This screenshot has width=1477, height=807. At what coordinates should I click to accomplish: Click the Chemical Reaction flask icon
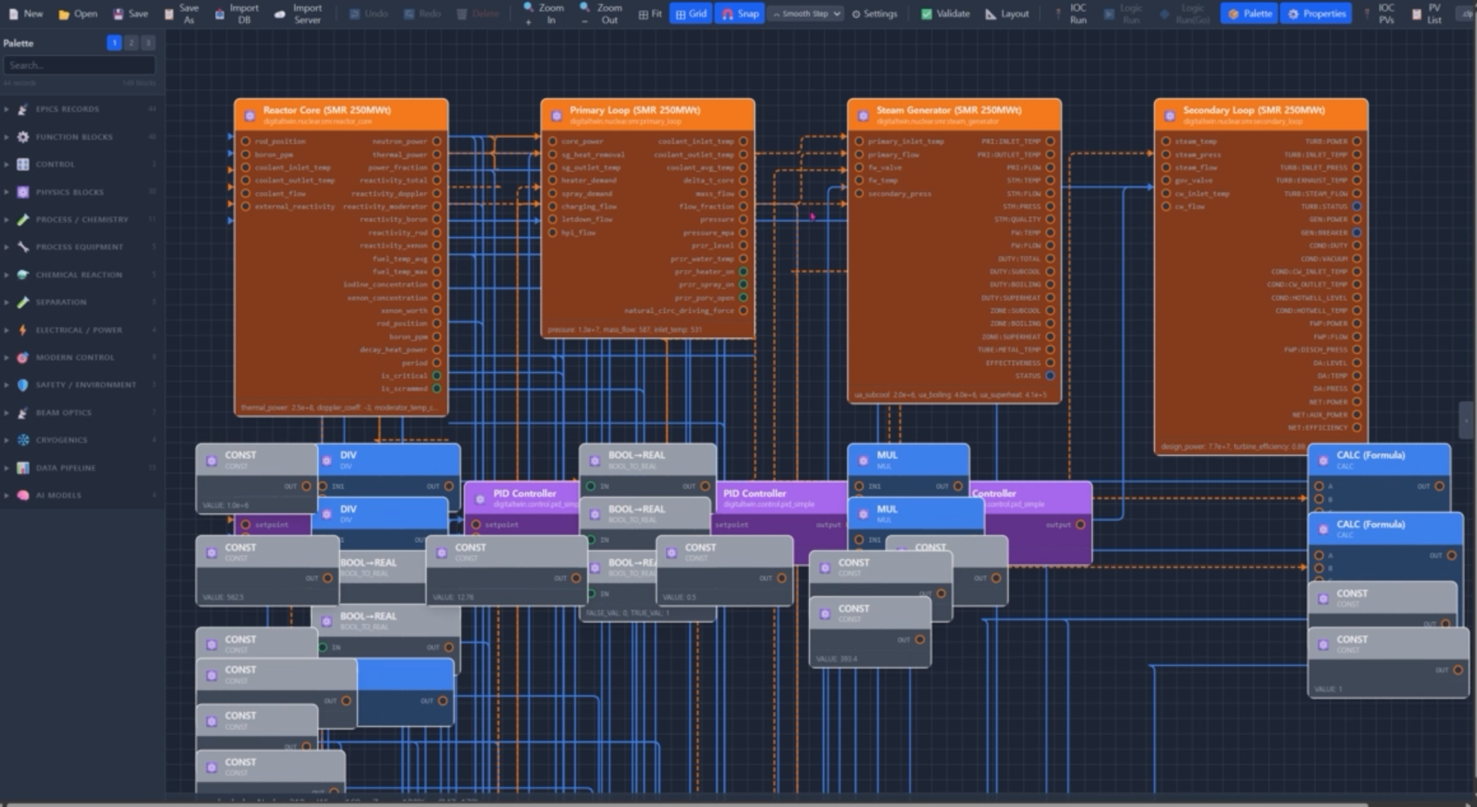click(23, 275)
